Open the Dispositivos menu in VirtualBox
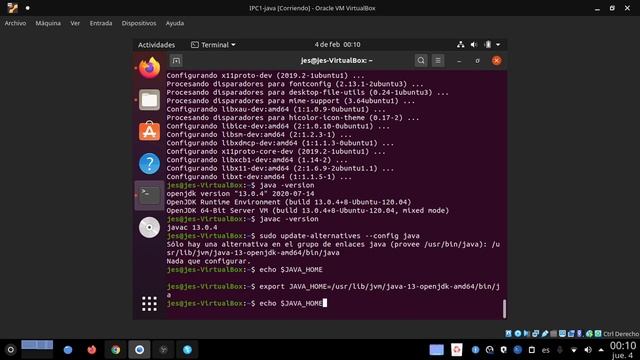The image size is (640, 360). tap(139, 23)
